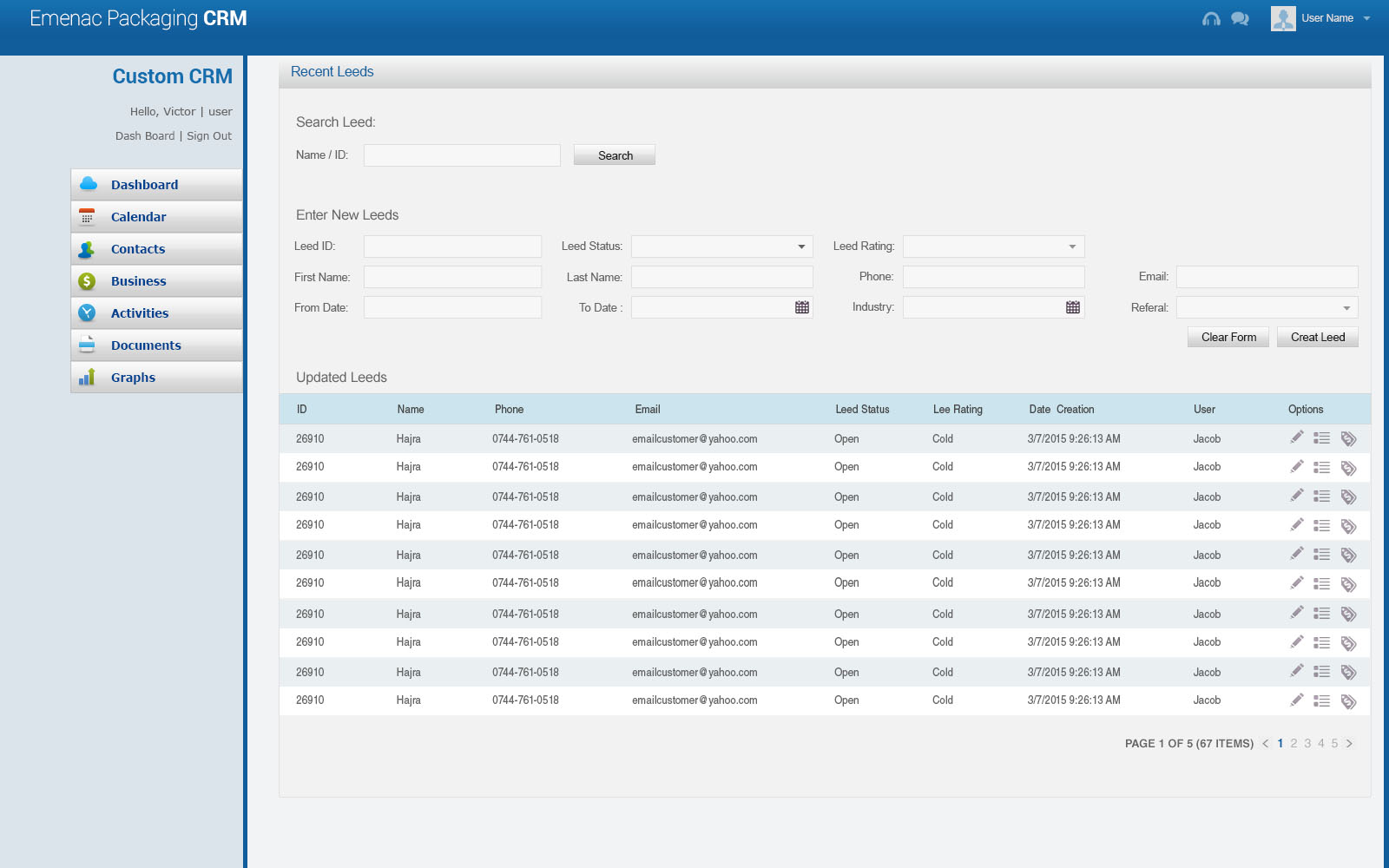The width and height of the screenshot is (1389, 868).
Task: Click the Sign Out link
Action: tap(209, 136)
